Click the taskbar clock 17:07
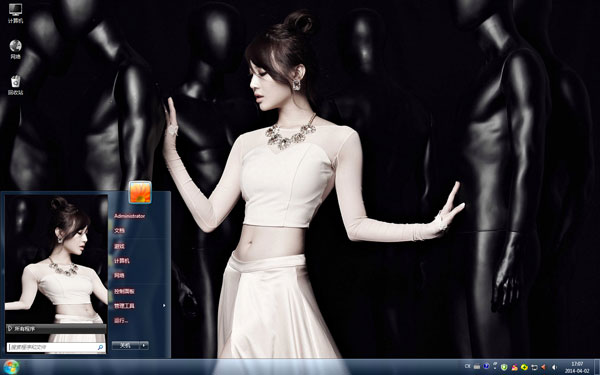Screen dimensions: 600x375 [577, 367]
